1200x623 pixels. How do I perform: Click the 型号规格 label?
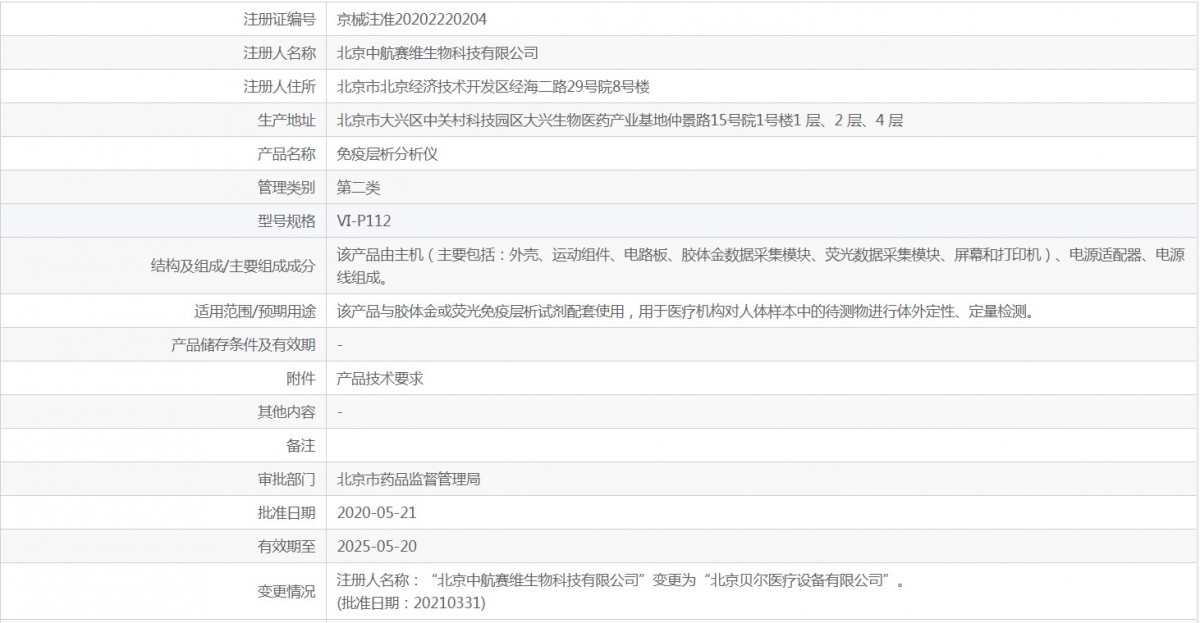(x=286, y=221)
